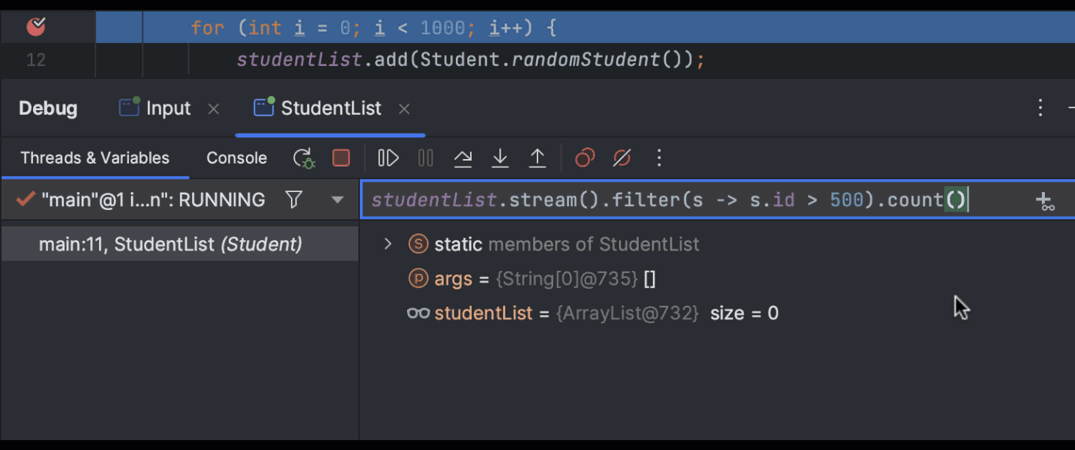Click the Pause Program icon
This screenshot has width=1075, height=450.
coord(426,158)
